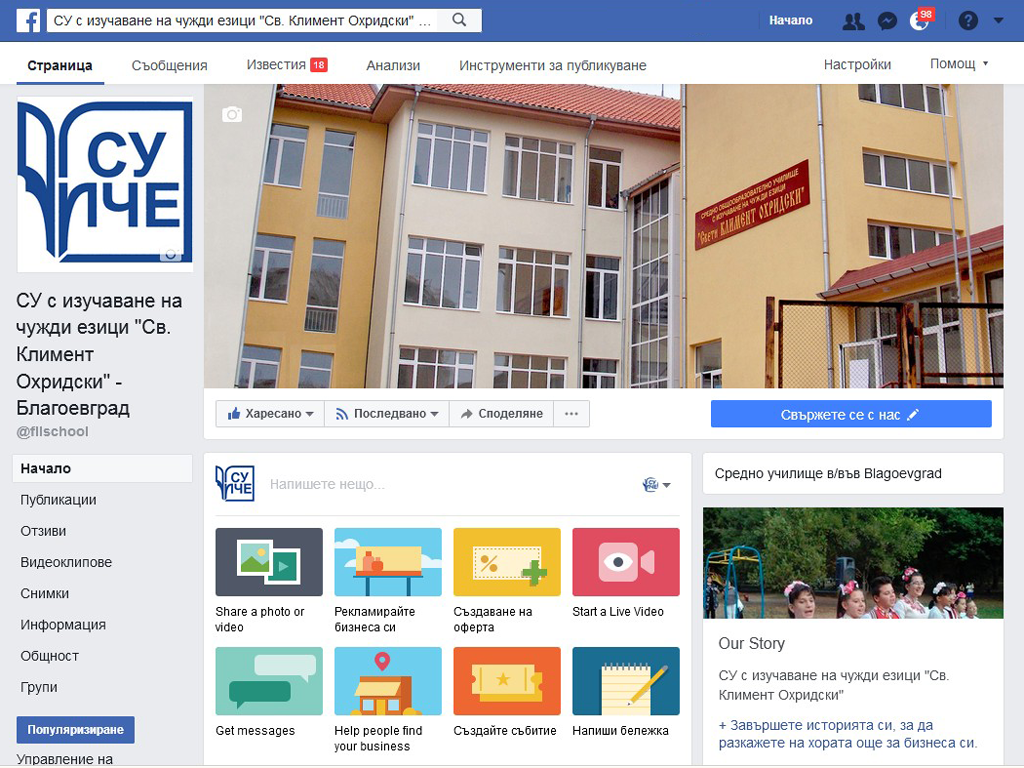Screen dimensions: 1024x768
Task: Click Начало in the top bar
Action: click(x=790, y=20)
